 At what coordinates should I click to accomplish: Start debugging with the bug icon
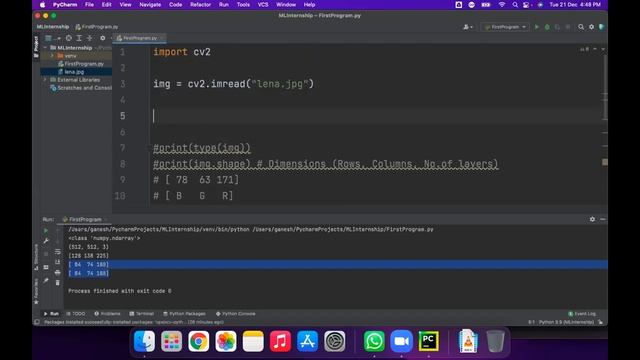point(547,27)
